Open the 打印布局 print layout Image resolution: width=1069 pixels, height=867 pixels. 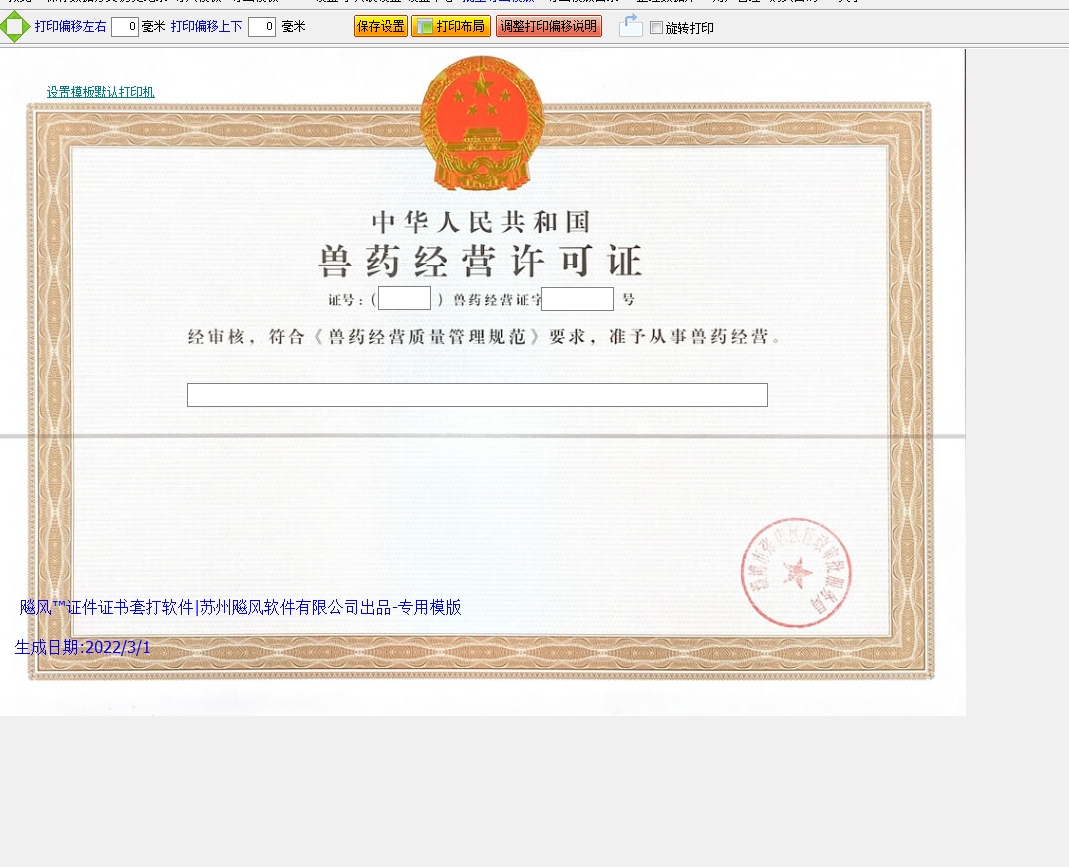point(451,27)
